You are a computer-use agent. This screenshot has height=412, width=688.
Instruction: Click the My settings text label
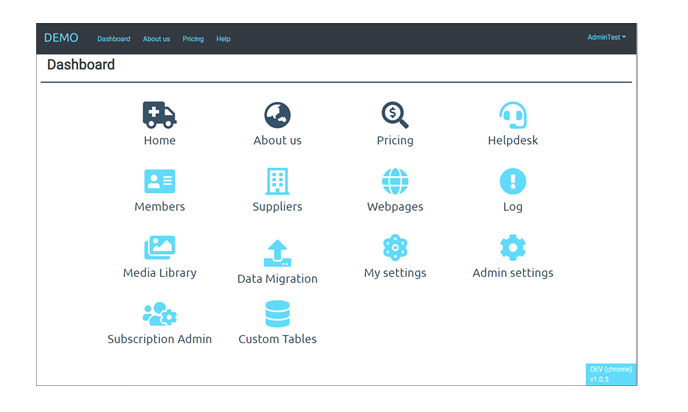(x=395, y=273)
